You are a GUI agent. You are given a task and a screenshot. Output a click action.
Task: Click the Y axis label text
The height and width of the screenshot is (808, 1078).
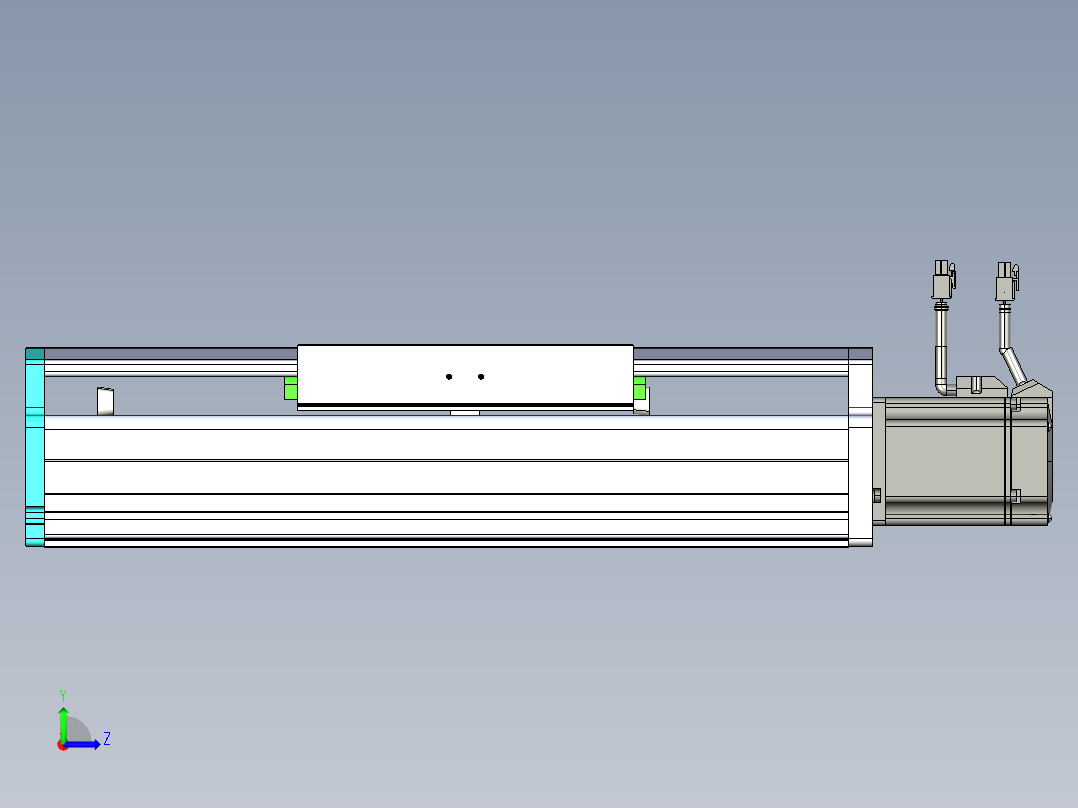click(63, 696)
